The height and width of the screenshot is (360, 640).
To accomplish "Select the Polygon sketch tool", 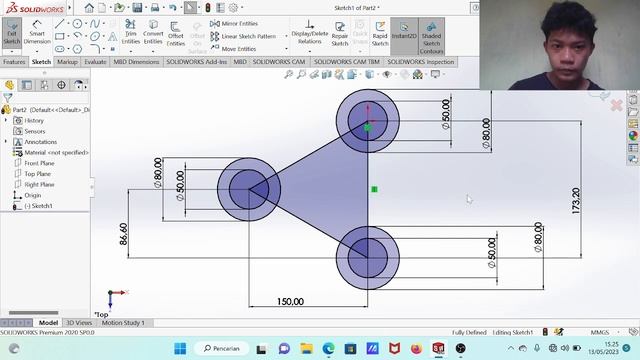I will [77, 49].
